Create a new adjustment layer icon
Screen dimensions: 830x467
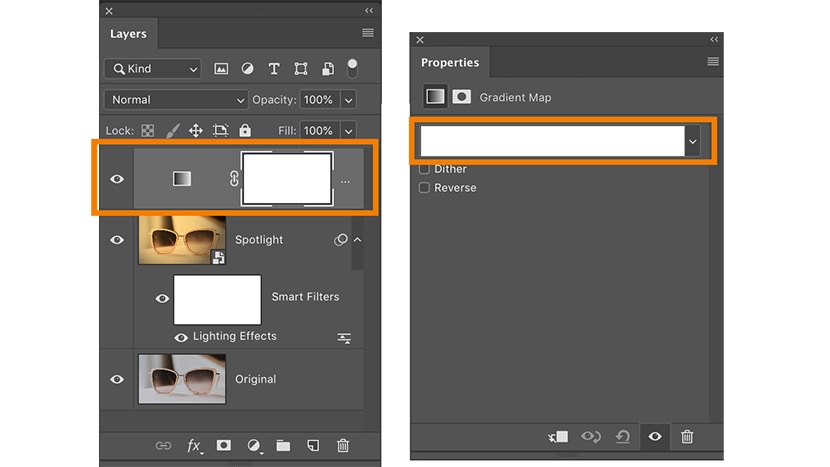click(x=254, y=446)
